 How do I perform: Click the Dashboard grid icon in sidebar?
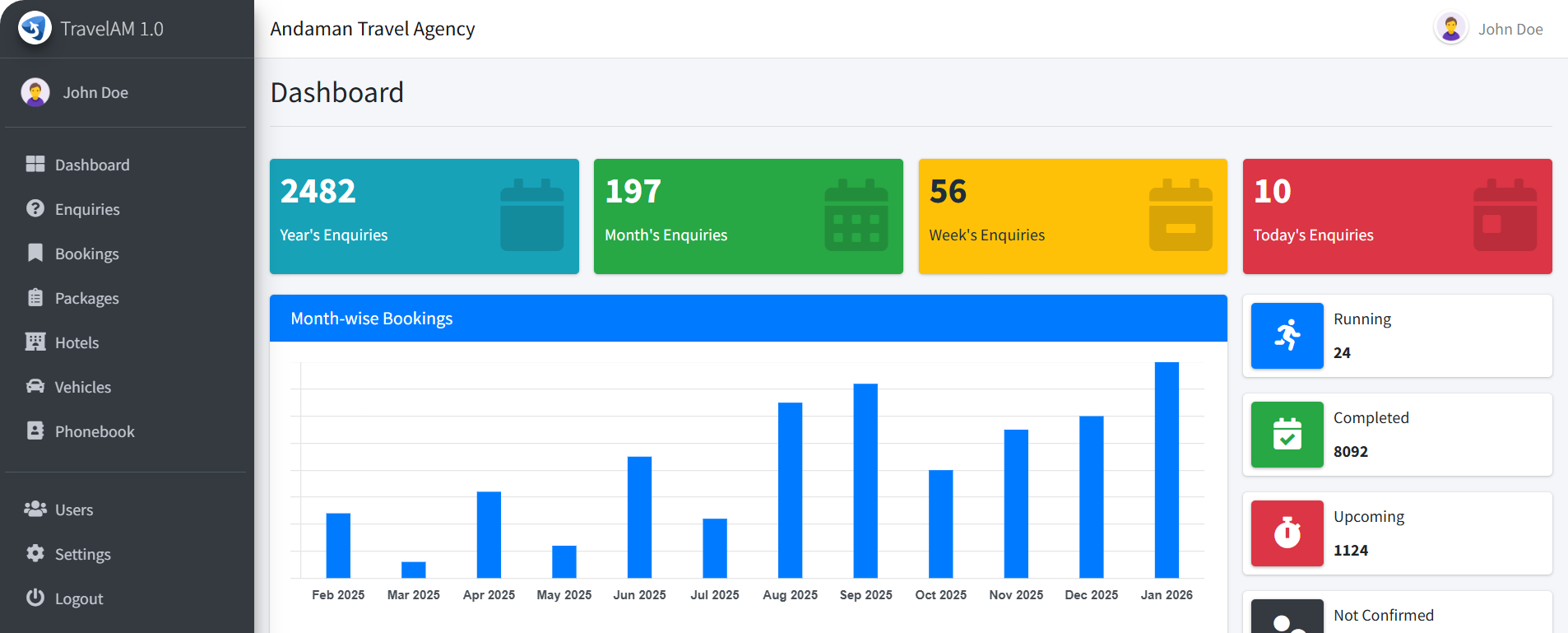click(x=35, y=165)
